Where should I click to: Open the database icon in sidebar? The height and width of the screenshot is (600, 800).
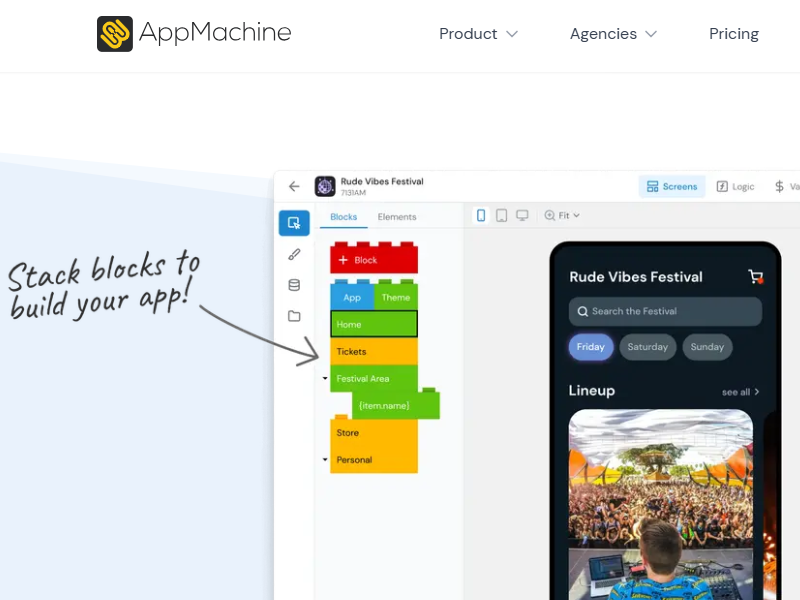click(x=294, y=285)
